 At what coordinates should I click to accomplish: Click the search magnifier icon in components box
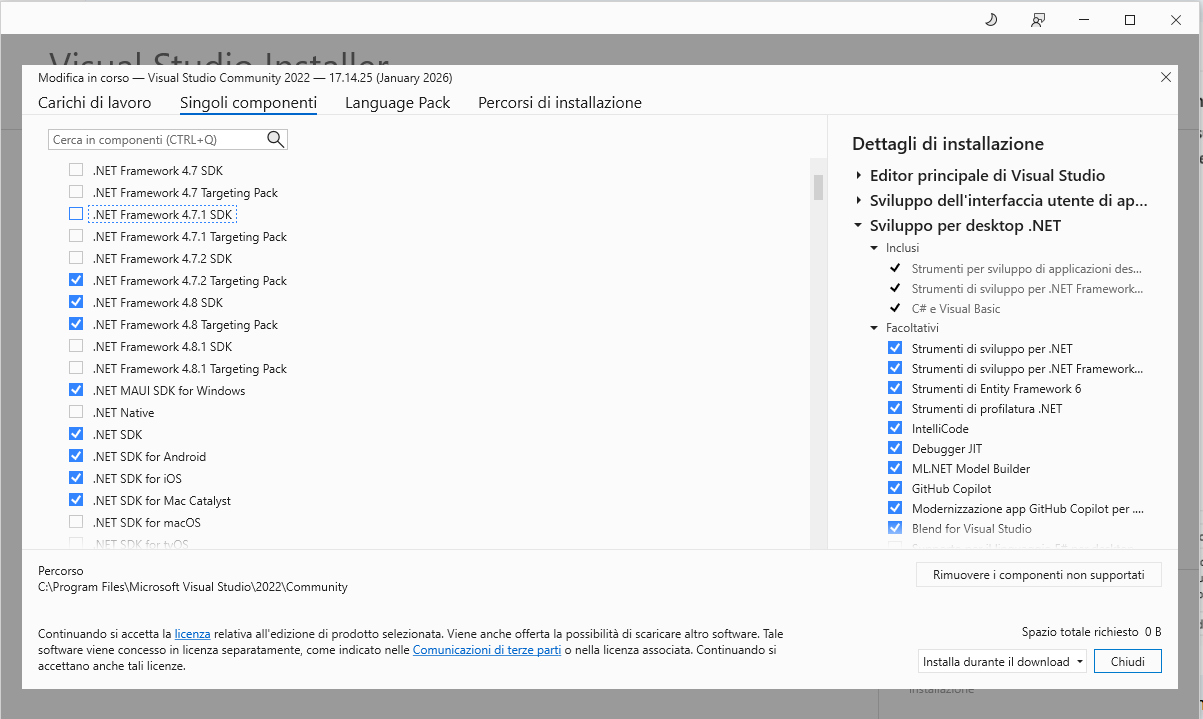pos(275,139)
